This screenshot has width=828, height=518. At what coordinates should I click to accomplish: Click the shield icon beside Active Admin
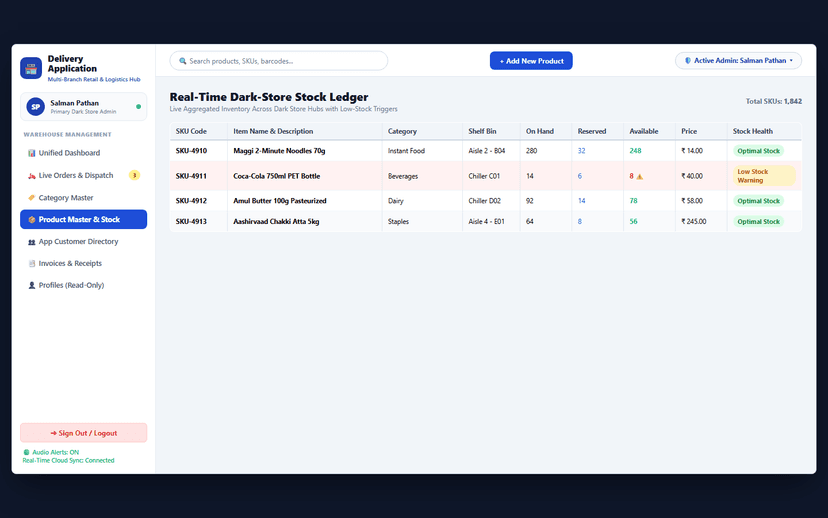click(688, 61)
